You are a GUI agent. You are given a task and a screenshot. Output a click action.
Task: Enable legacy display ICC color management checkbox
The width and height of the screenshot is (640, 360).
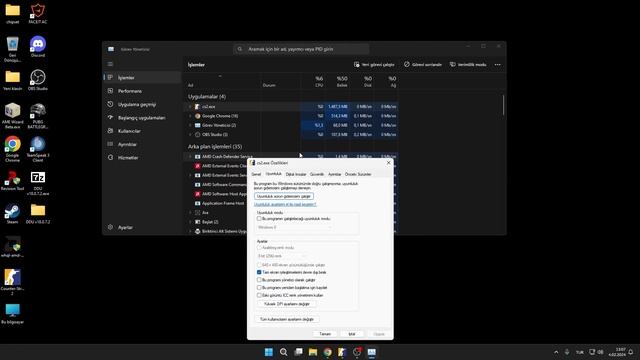(259, 295)
